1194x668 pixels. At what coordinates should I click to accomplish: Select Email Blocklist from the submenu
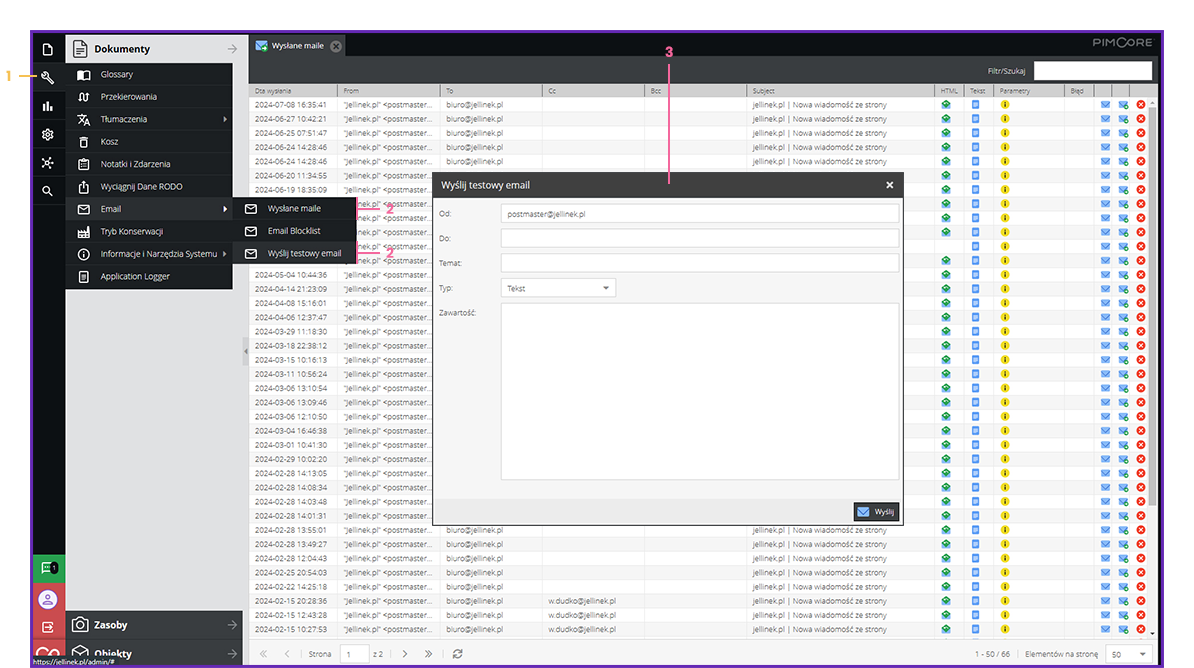pyautogui.click(x=294, y=231)
